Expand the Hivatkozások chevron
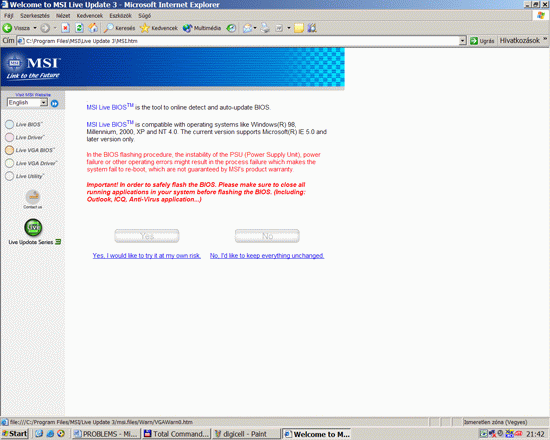Image resolution: width=550 pixels, height=440 pixels. pos(545,39)
